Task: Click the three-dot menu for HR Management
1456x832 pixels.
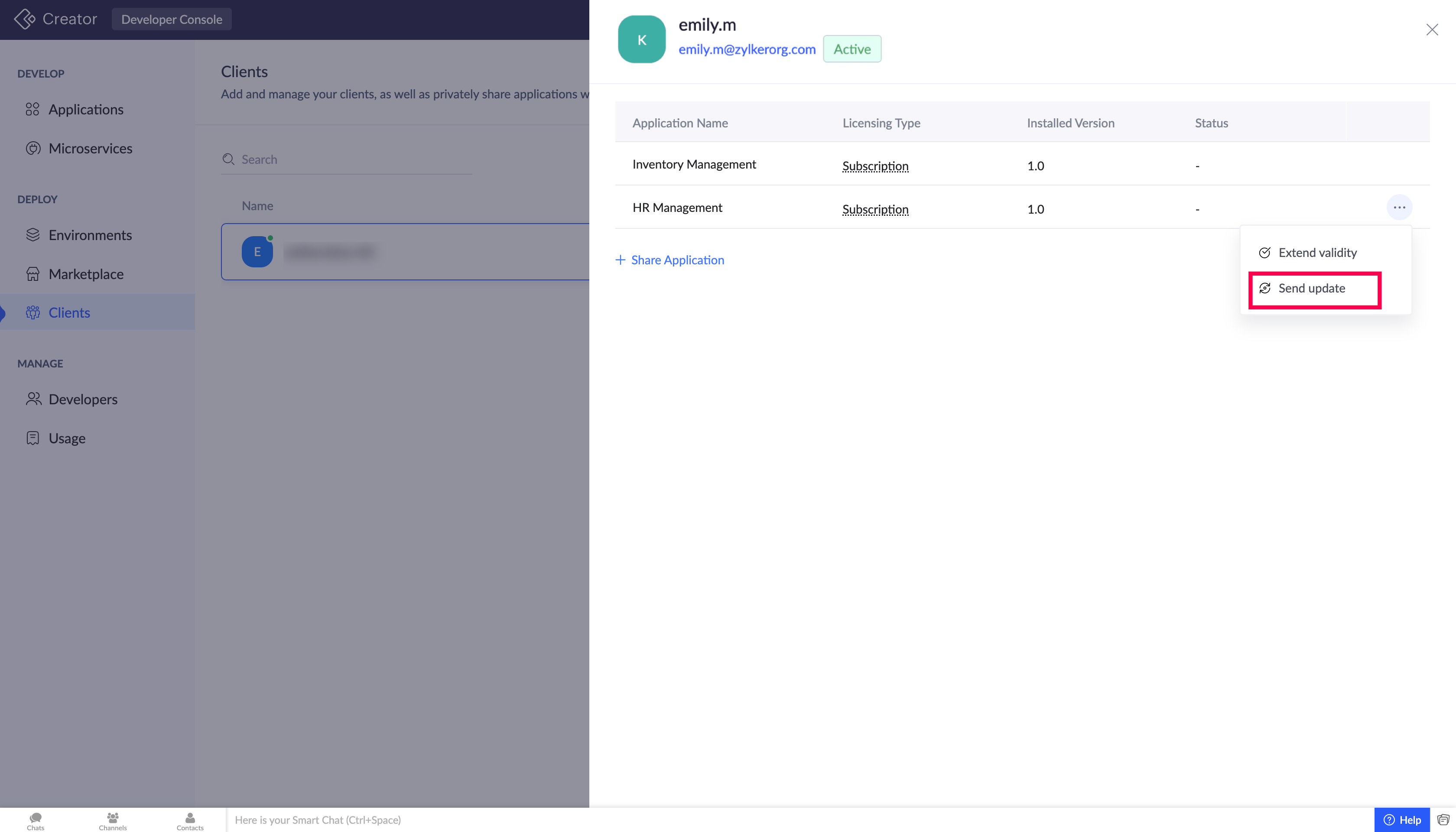Action: [1399, 208]
